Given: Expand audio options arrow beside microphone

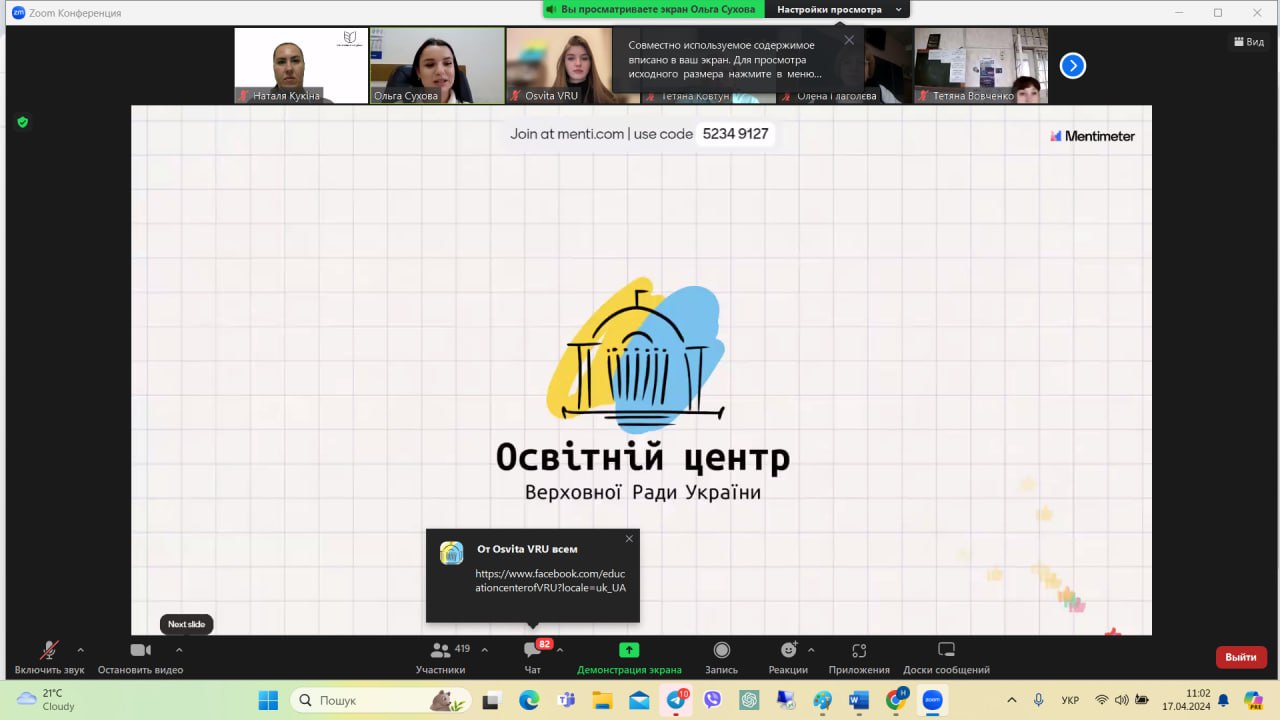Looking at the screenshot, I should [x=81, y=650].
